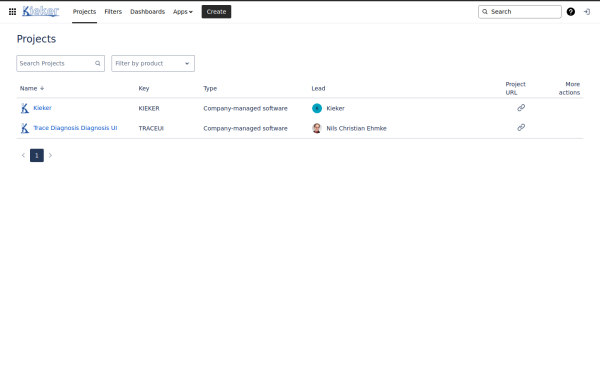
Task: Click the Project URL column header
Action: [x=515, y=88]
